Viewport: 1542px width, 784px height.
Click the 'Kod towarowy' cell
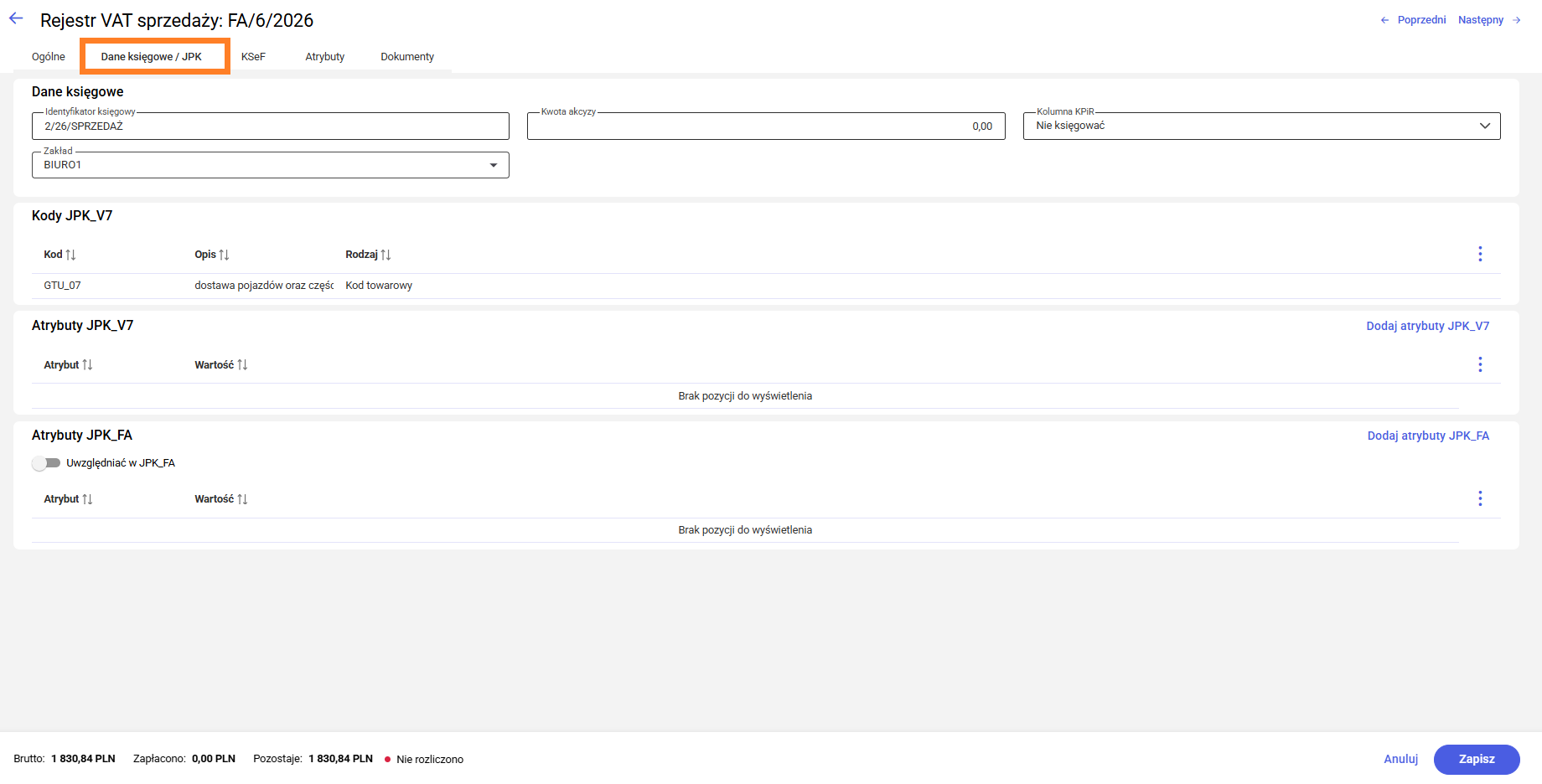[x=379, y=286]
